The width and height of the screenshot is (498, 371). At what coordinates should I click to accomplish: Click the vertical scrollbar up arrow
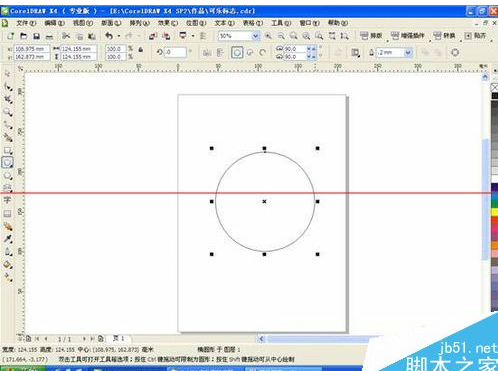pyautogui.click(x=485, y=77)
